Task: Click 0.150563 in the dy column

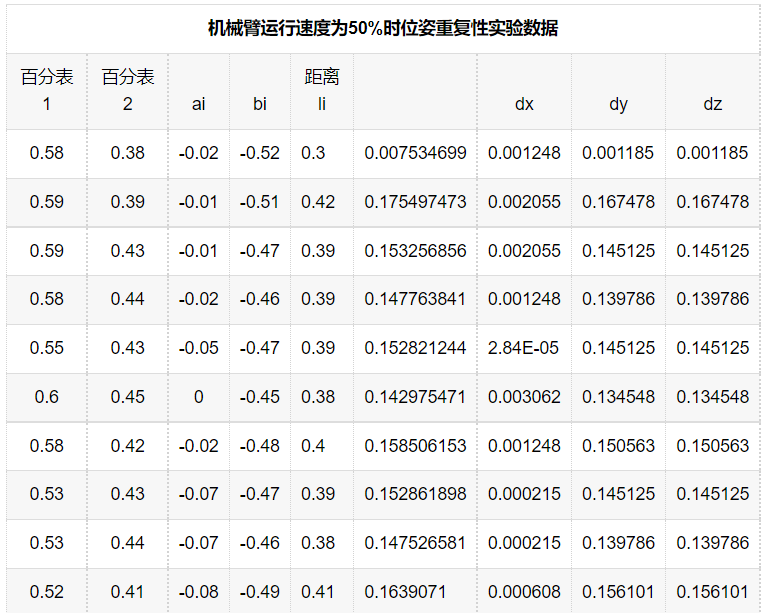Action: click(618, 445)
